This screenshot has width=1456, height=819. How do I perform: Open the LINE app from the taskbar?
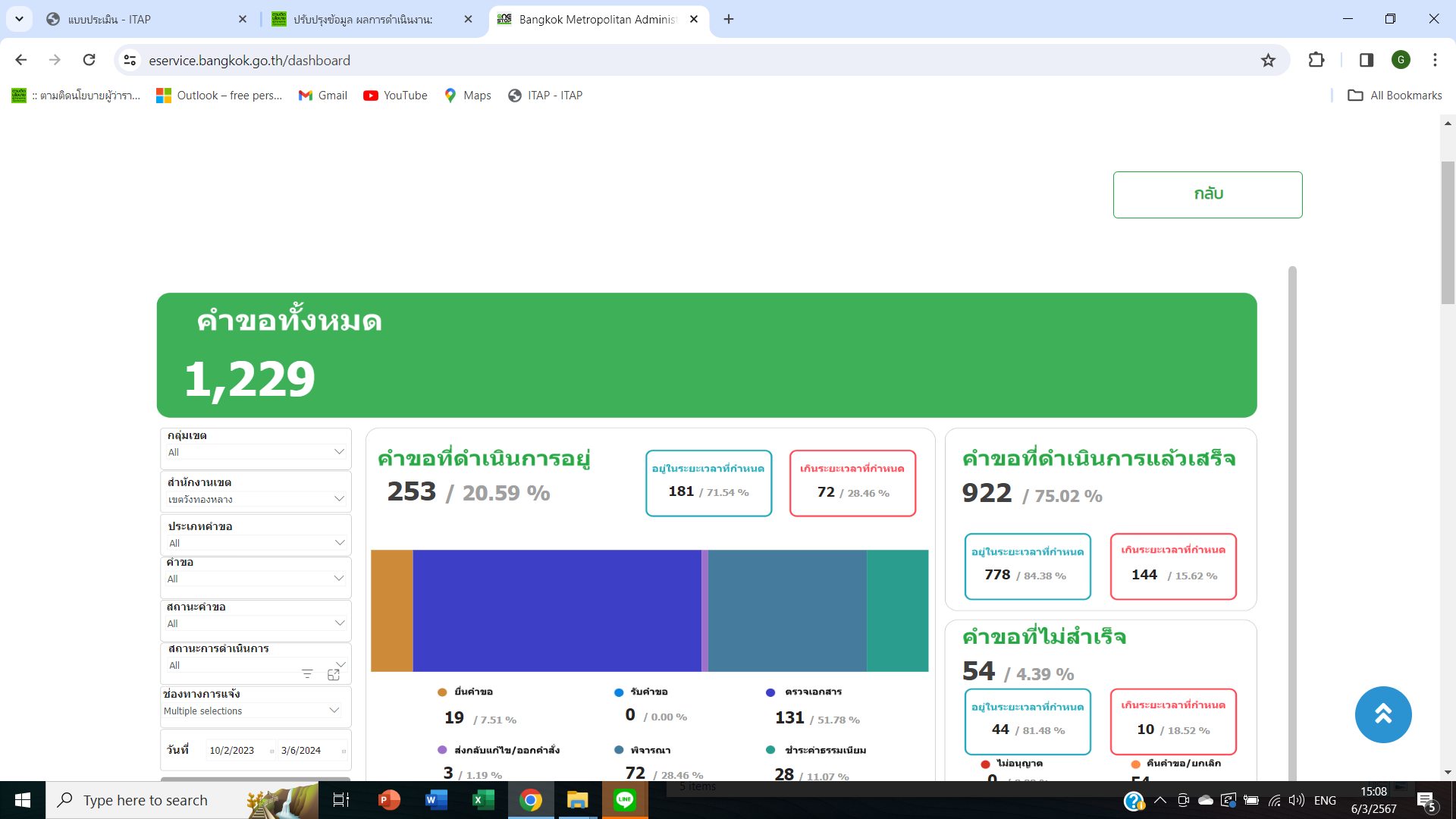click(x=625, y=800)
